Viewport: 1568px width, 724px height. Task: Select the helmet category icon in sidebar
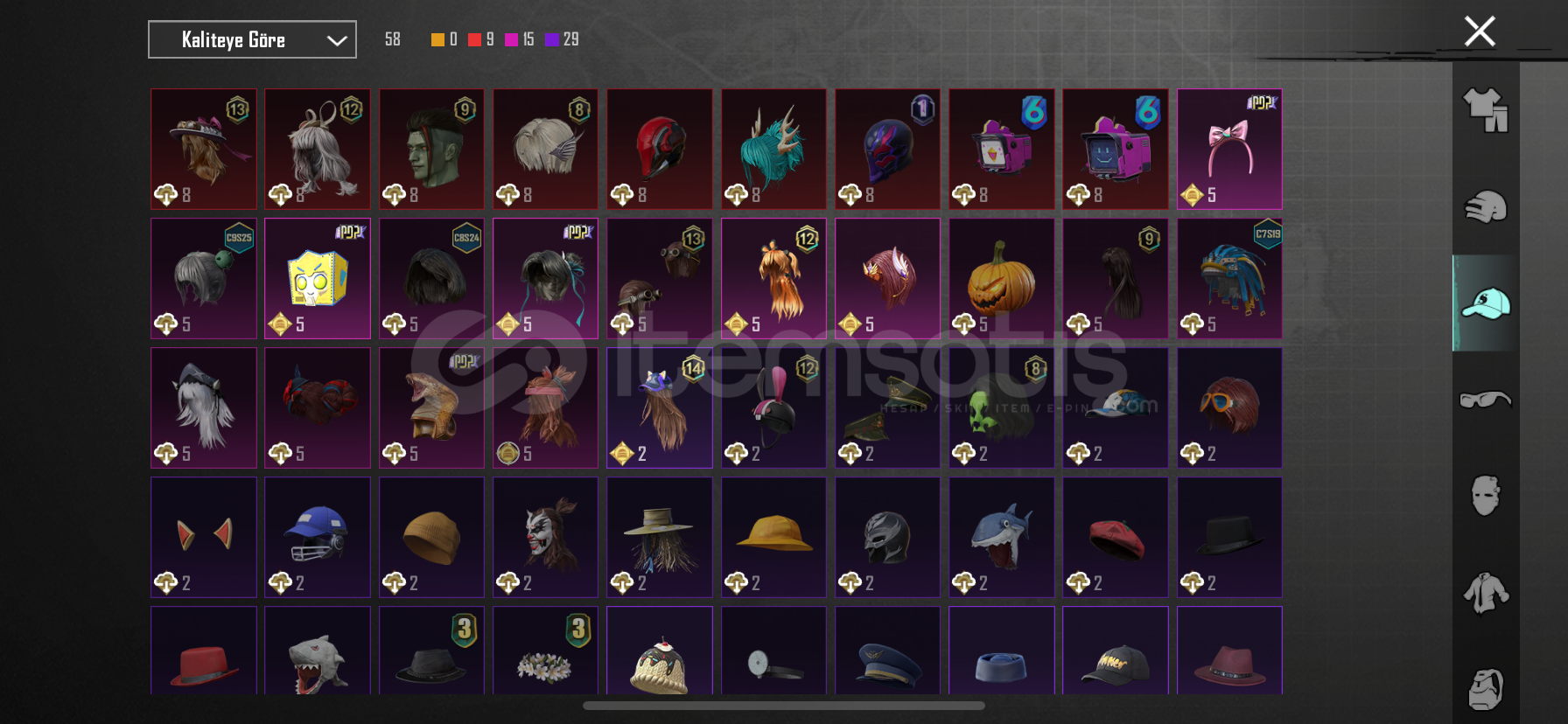coord(1485,207)
